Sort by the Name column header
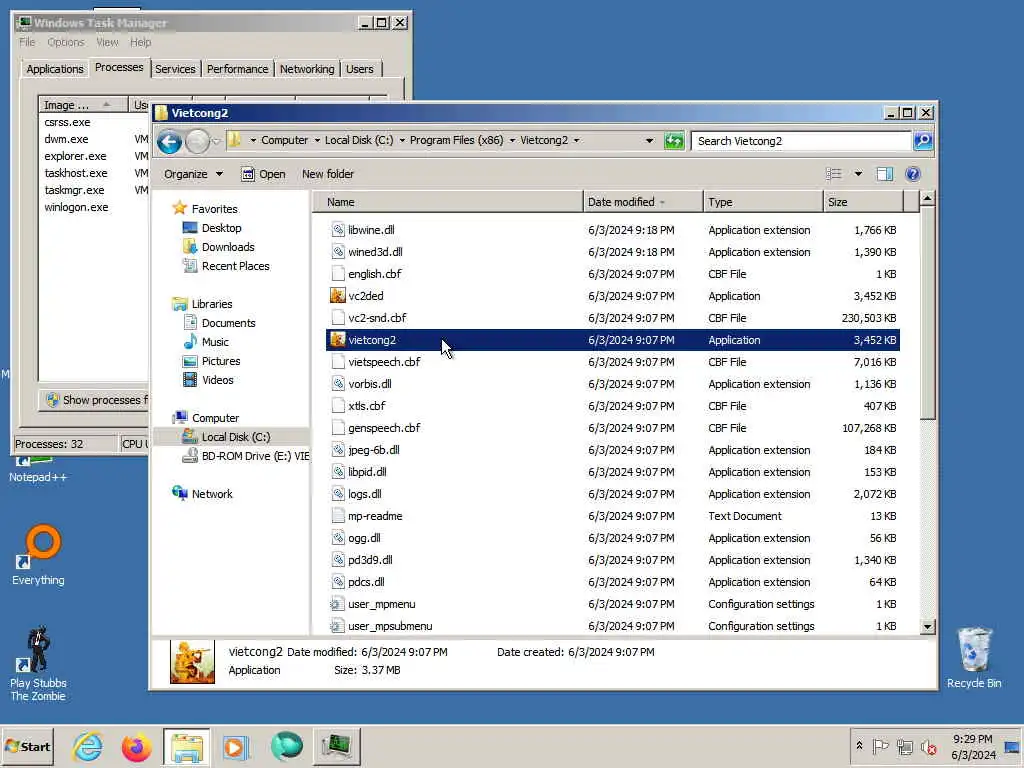The image size is (1024, 768). click(448, 202)
